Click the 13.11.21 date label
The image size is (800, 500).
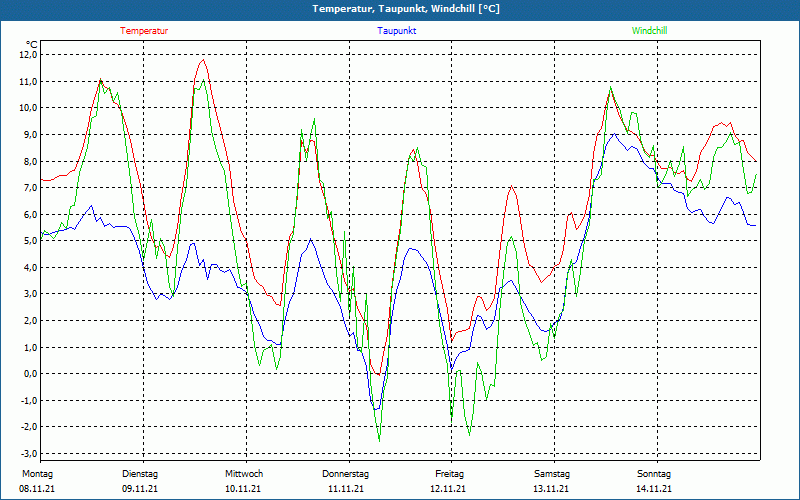(551, 489)
